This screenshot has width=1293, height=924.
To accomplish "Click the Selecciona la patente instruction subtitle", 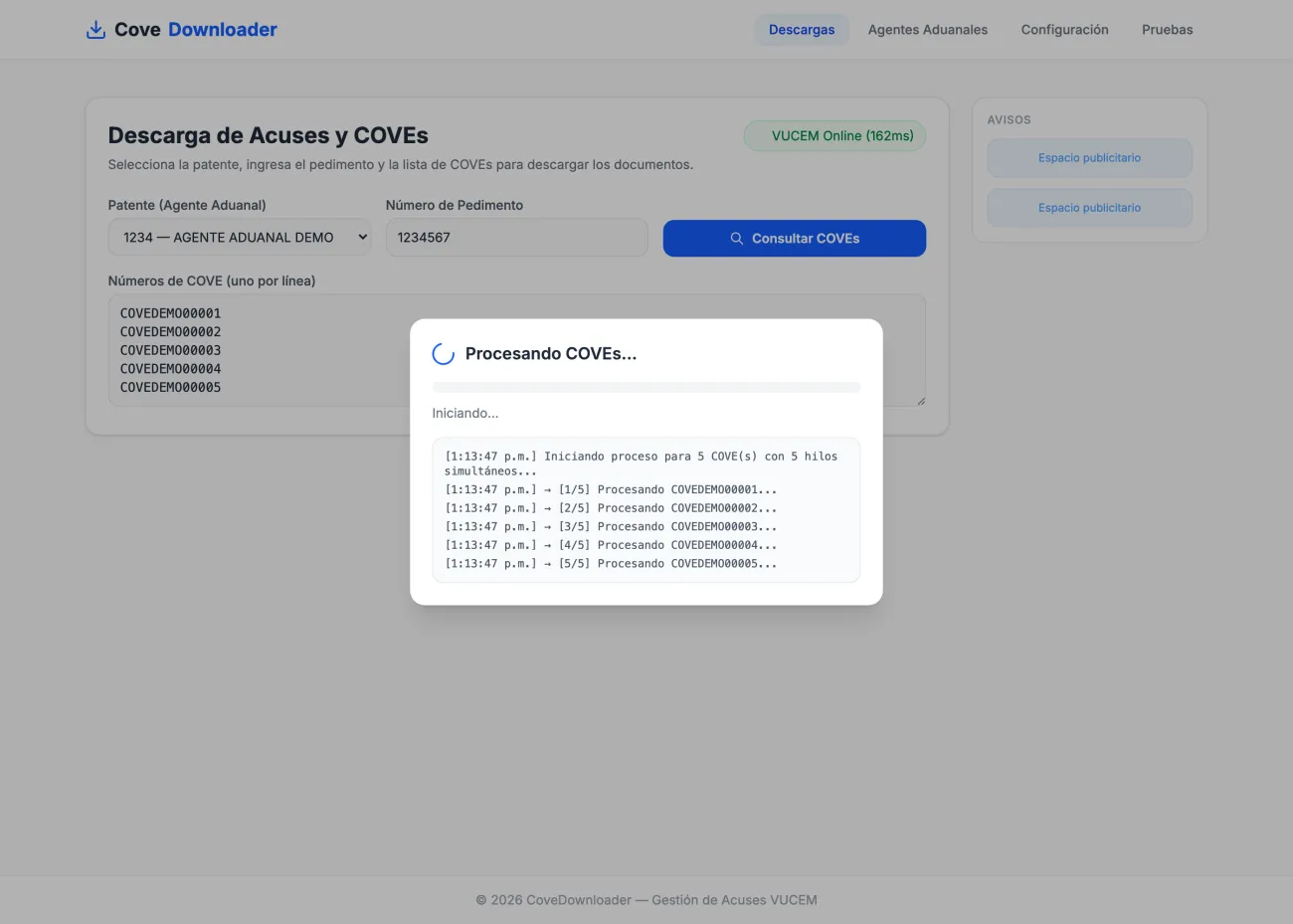I will tap(401, 165).
